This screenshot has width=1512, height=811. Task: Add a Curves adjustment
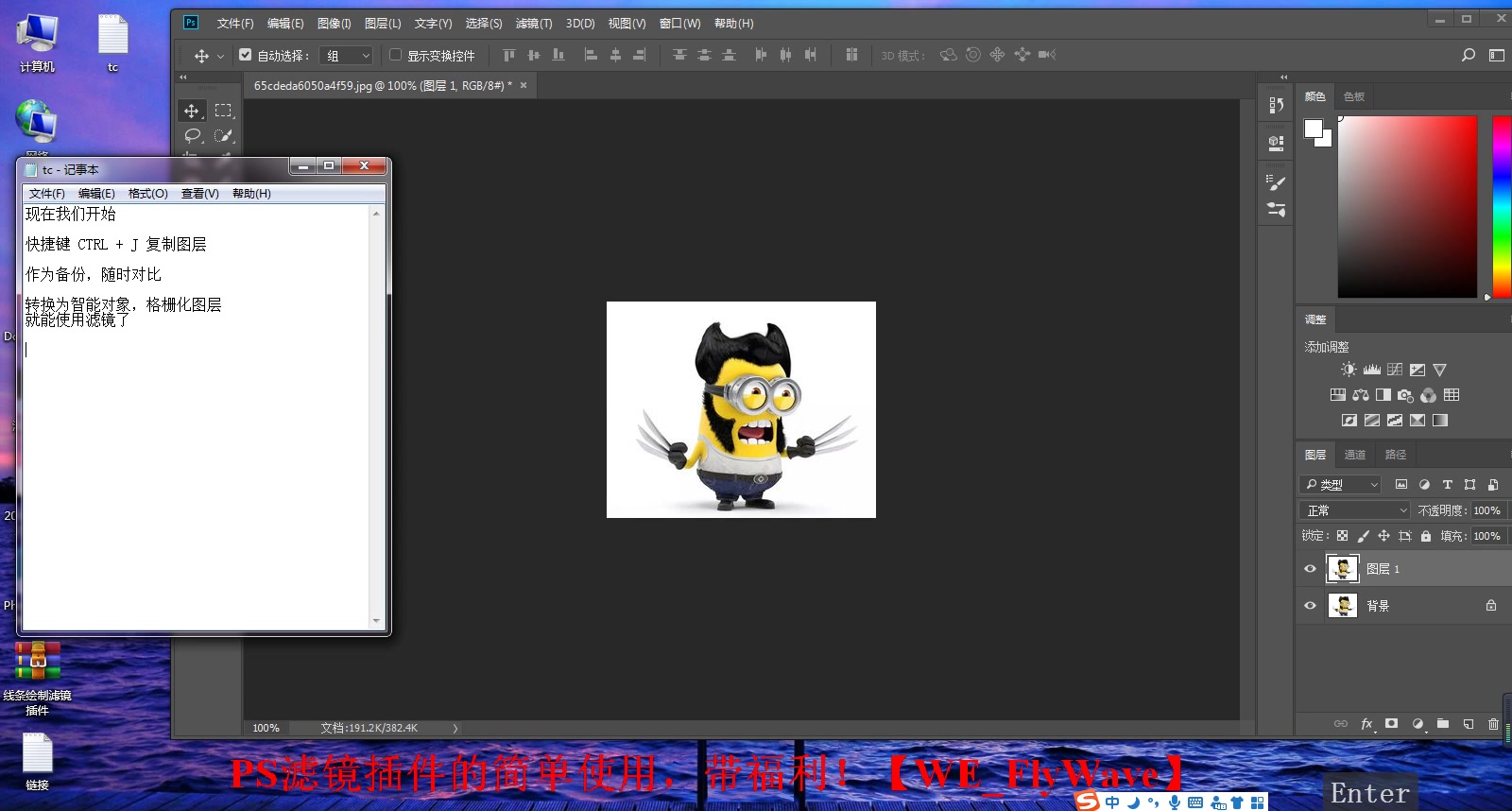(x=1395, y=370)
